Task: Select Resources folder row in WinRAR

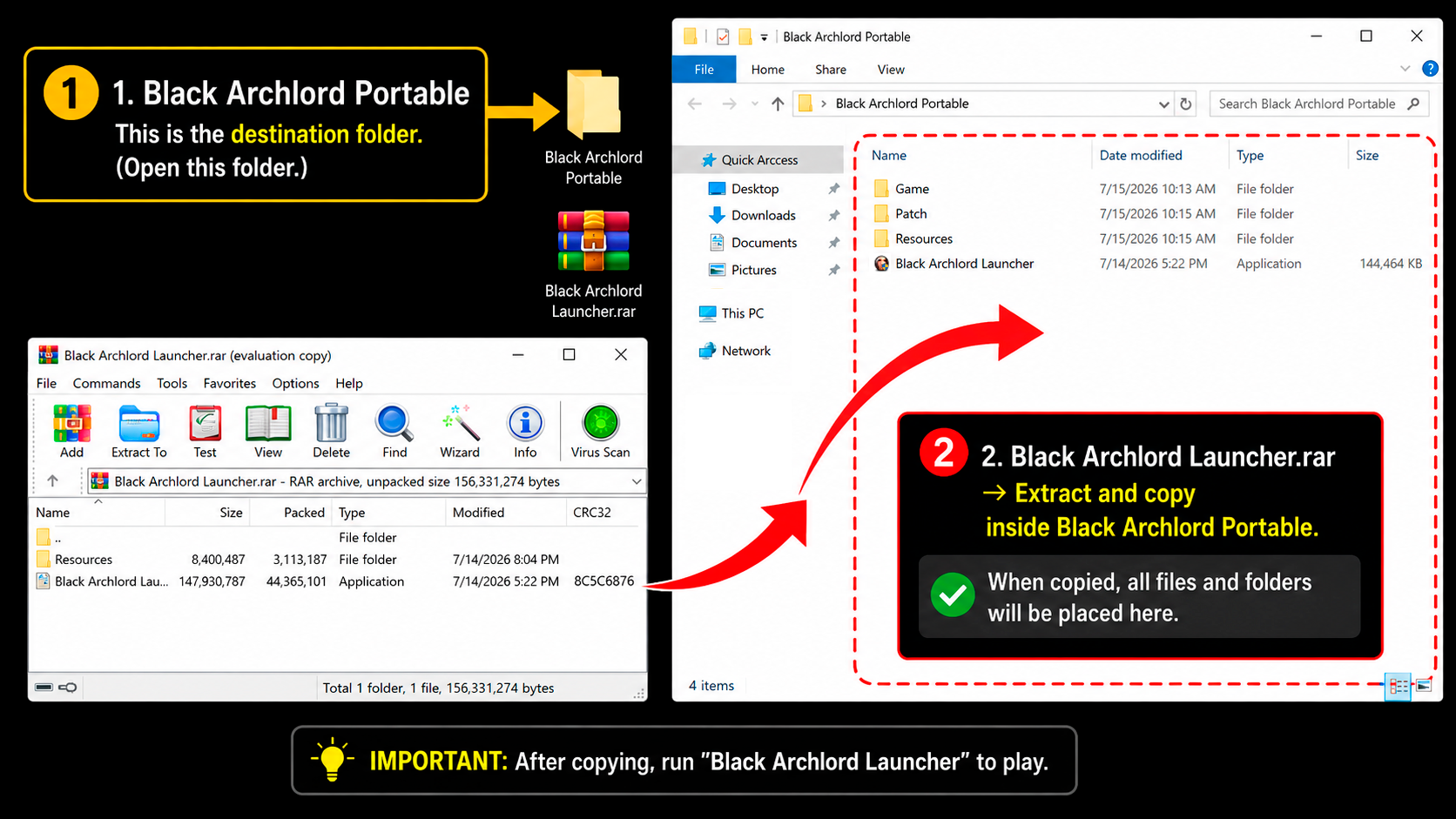Action: point(337,560)
